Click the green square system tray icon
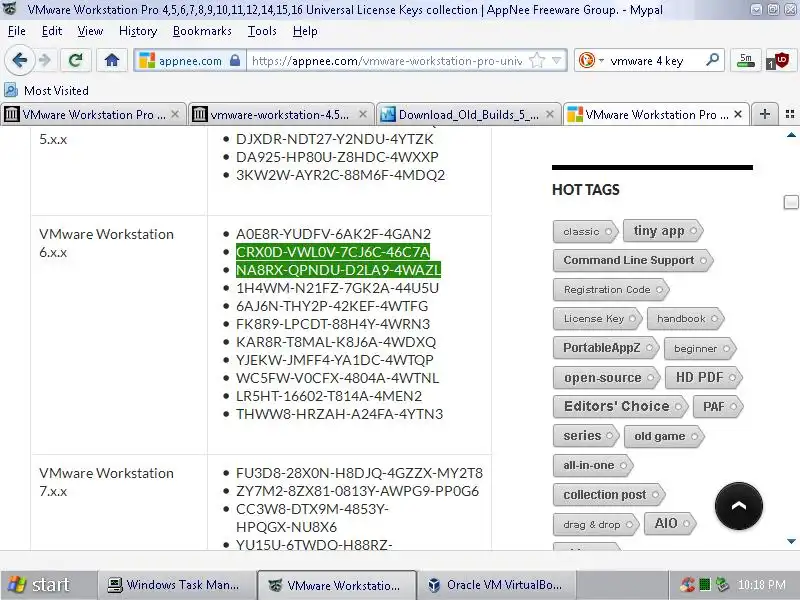Viewport: 800px width, 600px height. coord(705,585)
